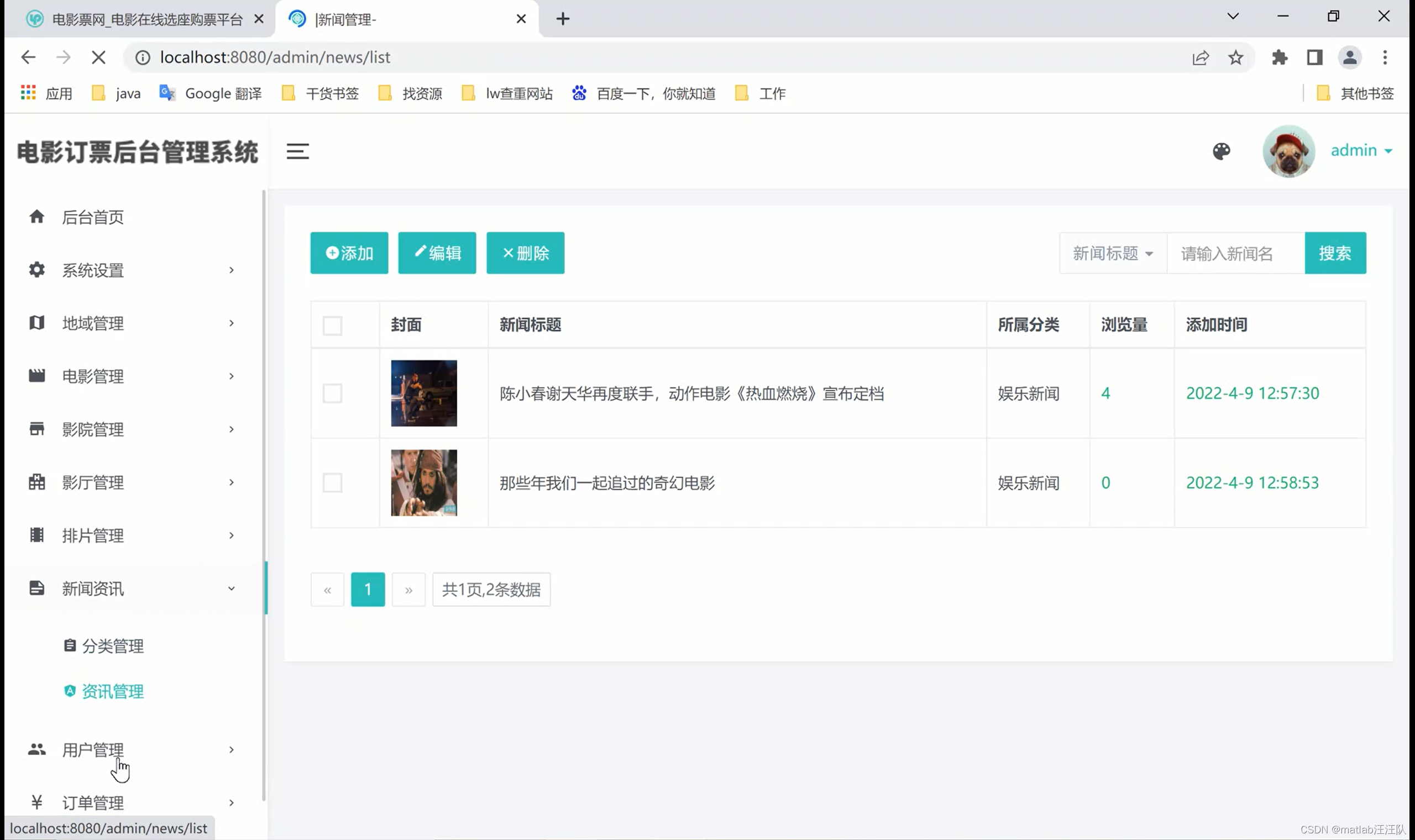Click the yen icon for 订单管理
Image resolution: width=1415 pixels, height=840 pixels.
[37, 802]
